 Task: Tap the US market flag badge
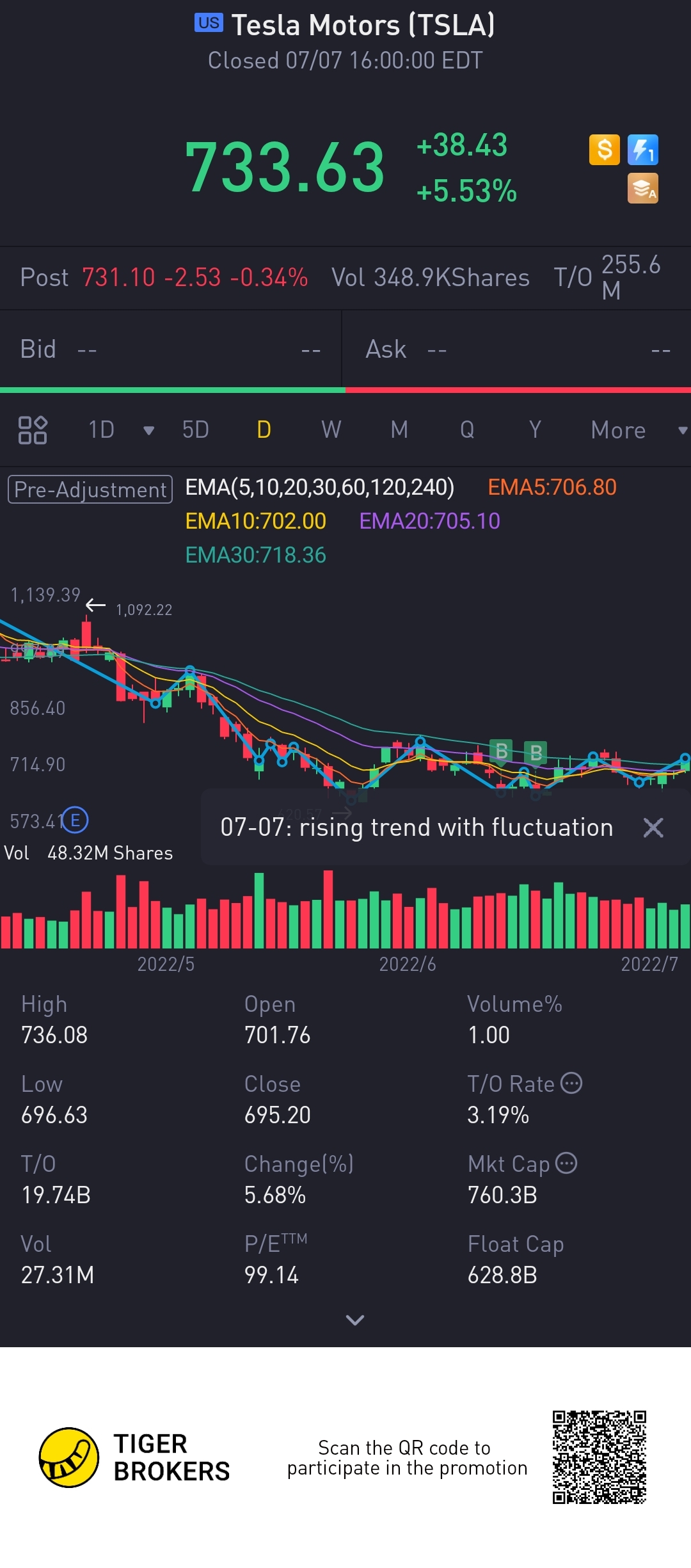click(209, 23)
